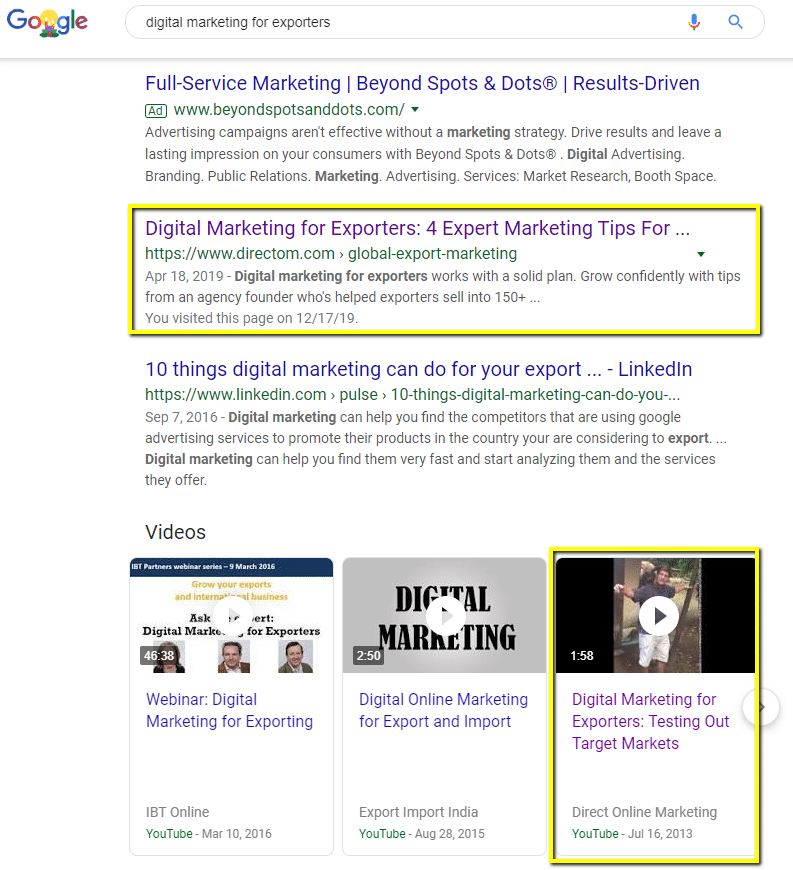Click the Ad badge label
793x870 pixels.
(156, 111)
